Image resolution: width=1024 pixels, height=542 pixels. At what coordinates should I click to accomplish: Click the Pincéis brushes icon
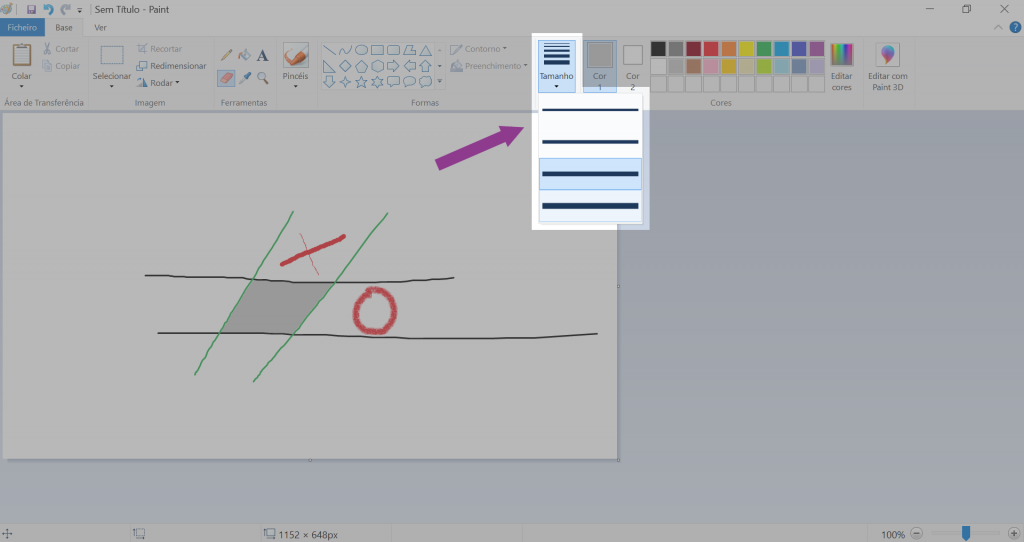pyautogui.click(x=295, y=56)
